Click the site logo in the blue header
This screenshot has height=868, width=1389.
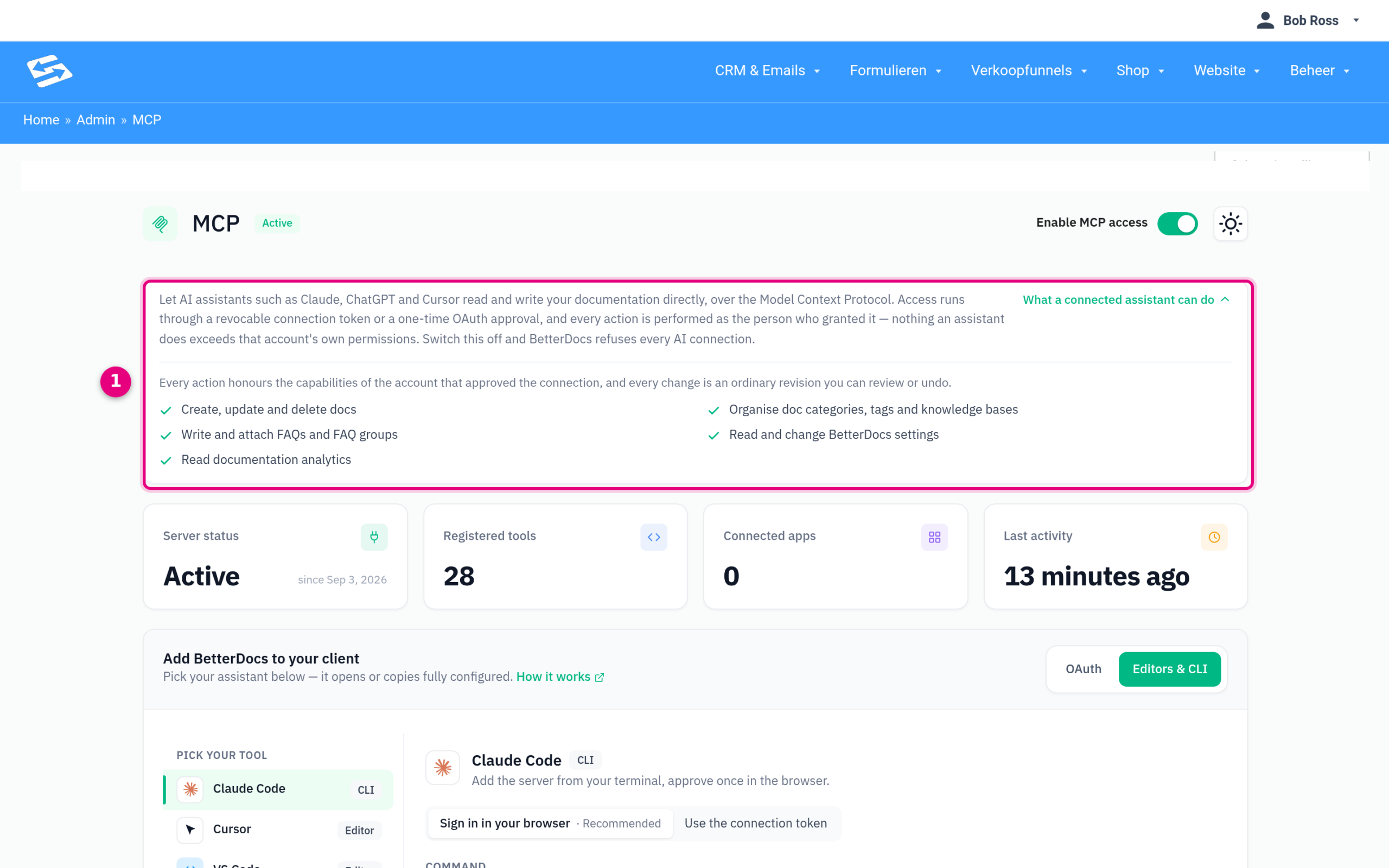tap(49, 71)
